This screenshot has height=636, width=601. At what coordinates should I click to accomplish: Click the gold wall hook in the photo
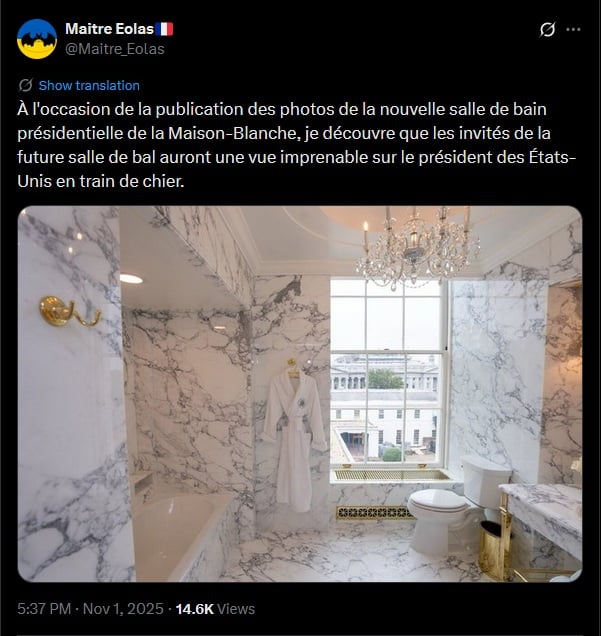[x=69, y=312]
